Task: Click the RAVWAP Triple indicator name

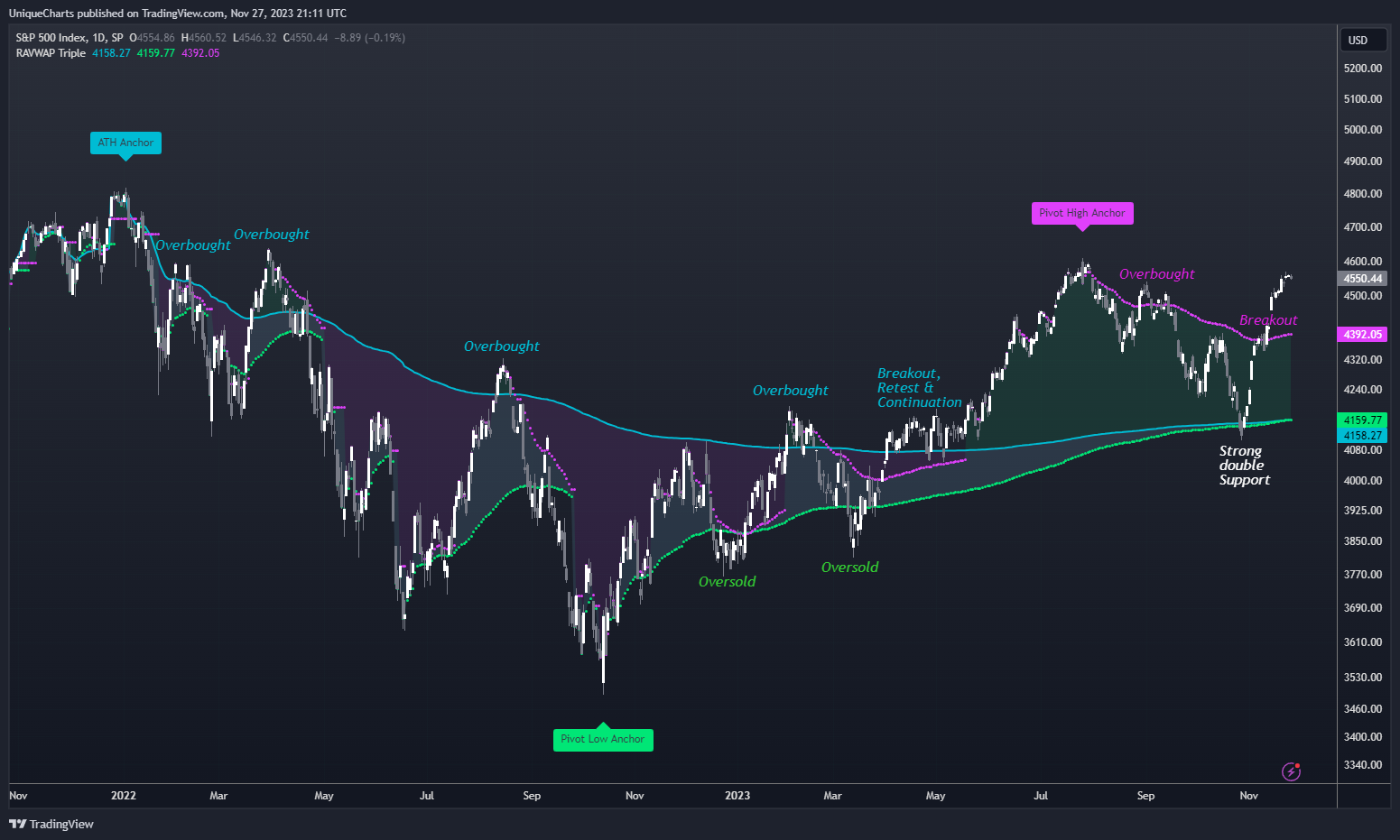Action: (x=51, y=53)
